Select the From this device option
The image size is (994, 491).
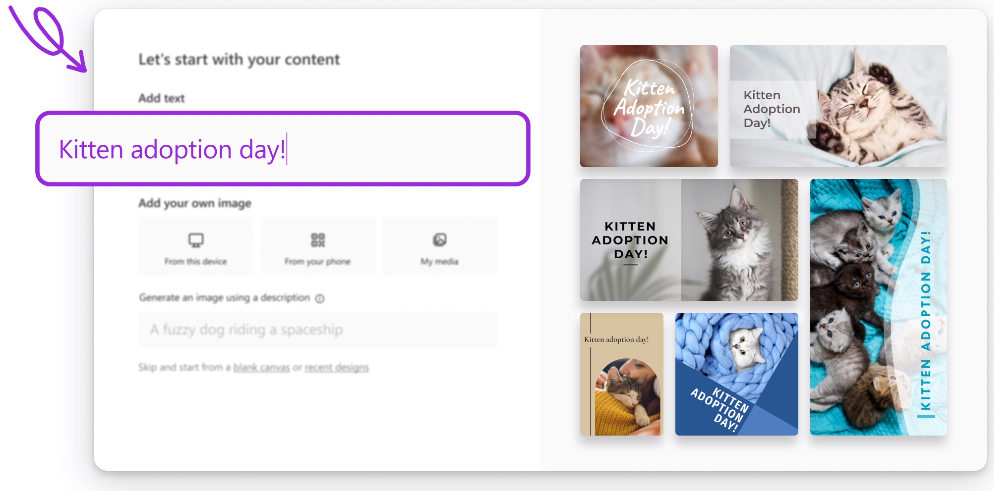[x=196, y=246]
